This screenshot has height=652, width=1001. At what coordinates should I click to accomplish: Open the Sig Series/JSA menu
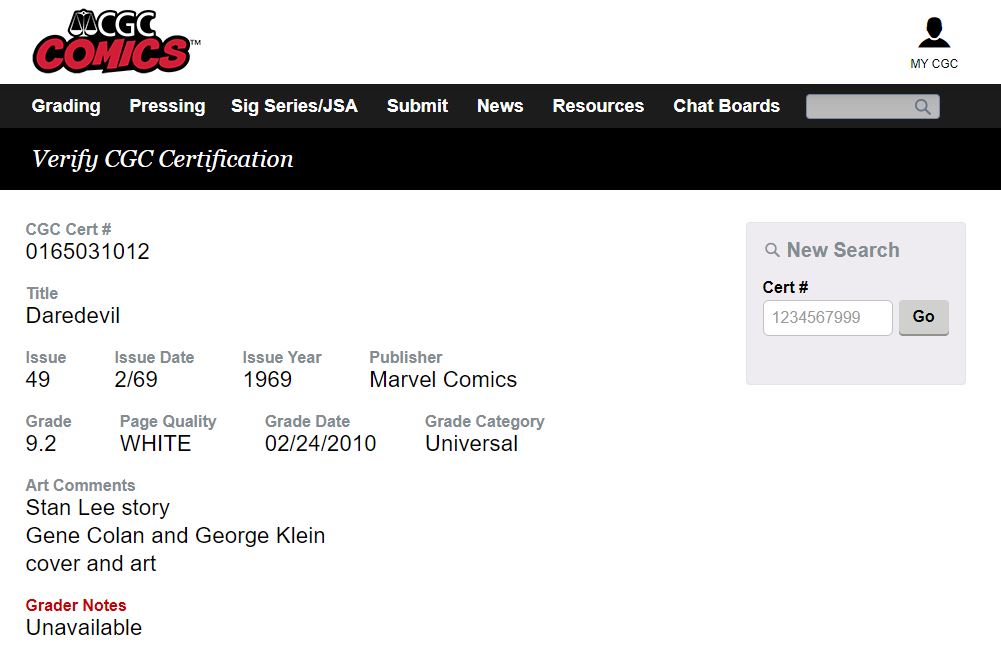(x=294, y=106)
